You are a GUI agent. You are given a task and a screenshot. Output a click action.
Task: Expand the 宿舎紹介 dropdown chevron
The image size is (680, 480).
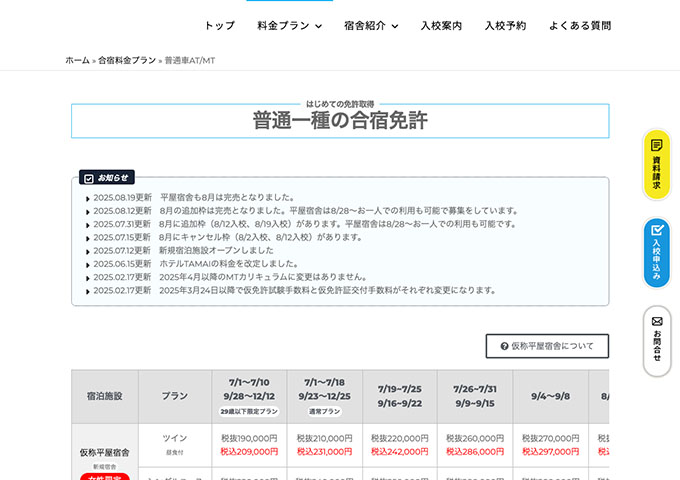tap(394, 27)
